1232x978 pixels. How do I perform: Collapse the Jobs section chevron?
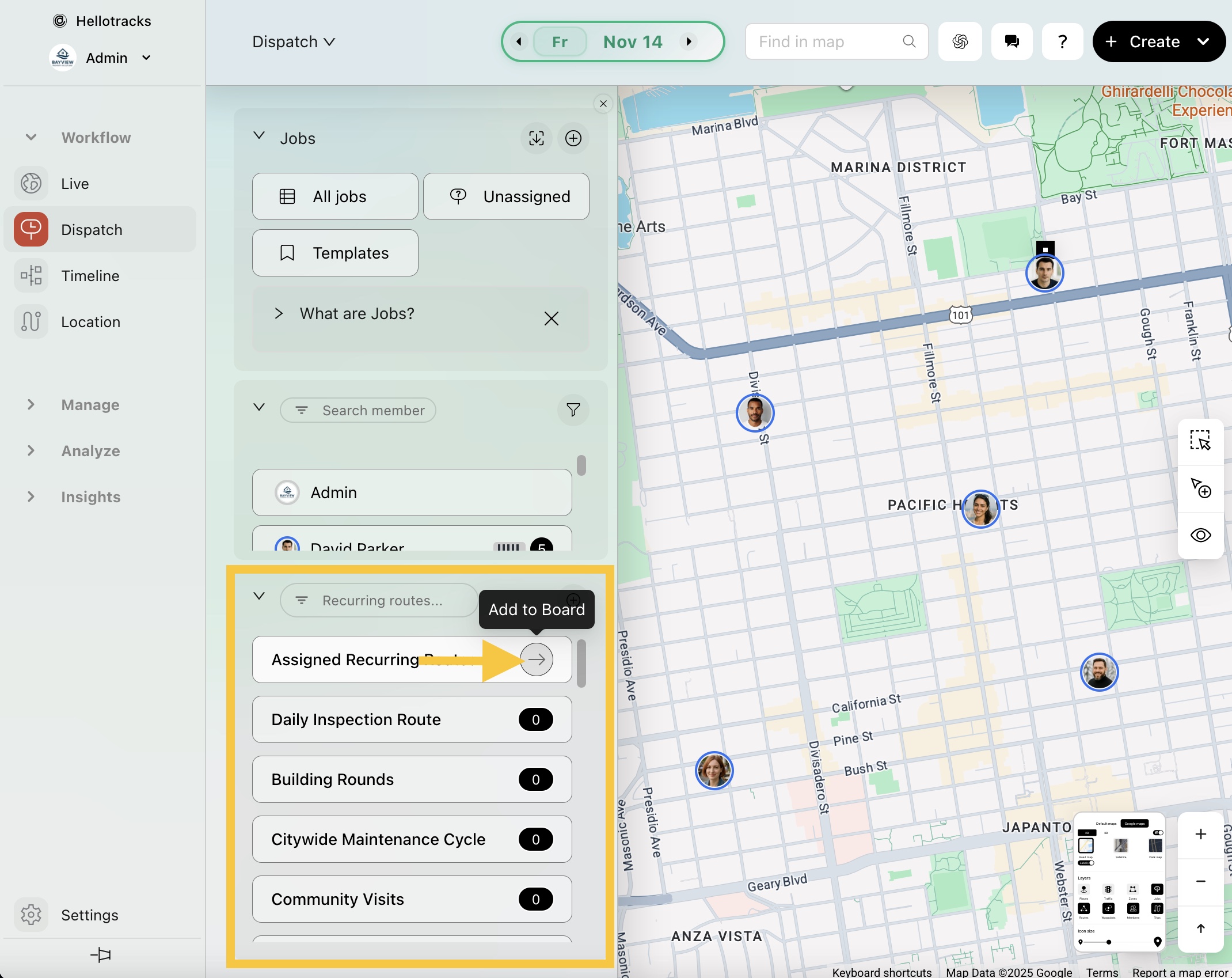click(259, 136)
